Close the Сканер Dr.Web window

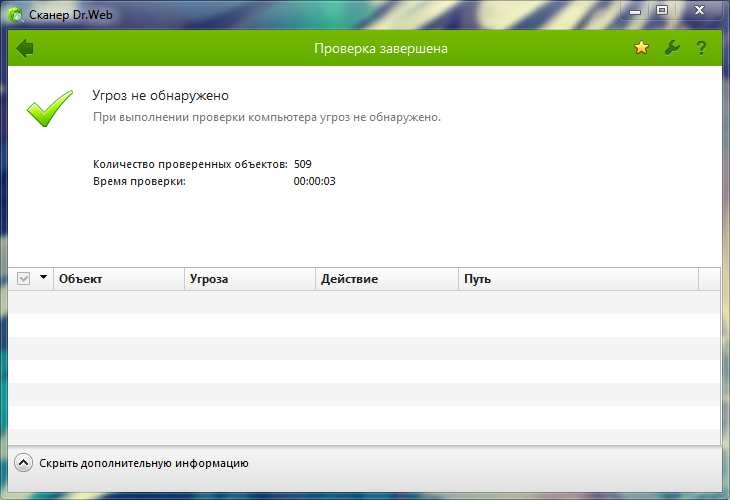[x=699, y=10]
